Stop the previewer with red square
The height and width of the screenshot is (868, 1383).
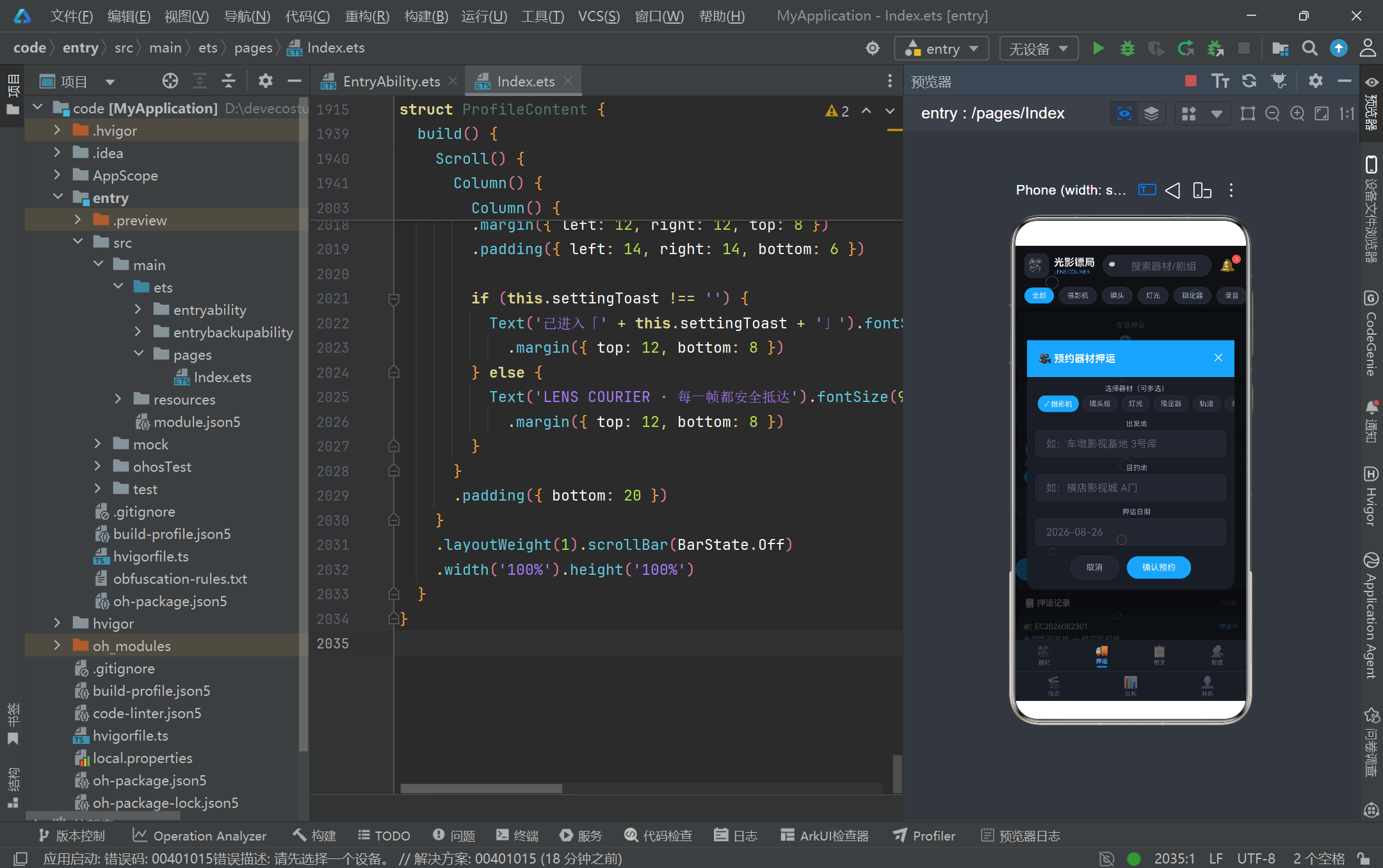click(1191, 81)
